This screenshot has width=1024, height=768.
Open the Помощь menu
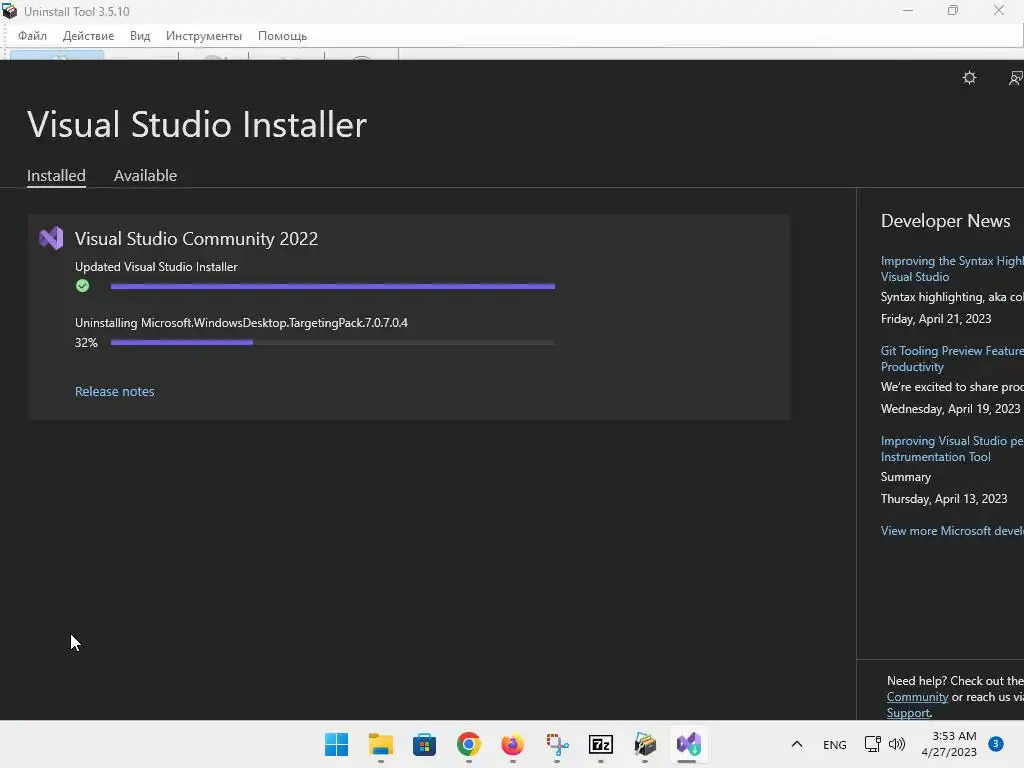[x=282, y=36]
